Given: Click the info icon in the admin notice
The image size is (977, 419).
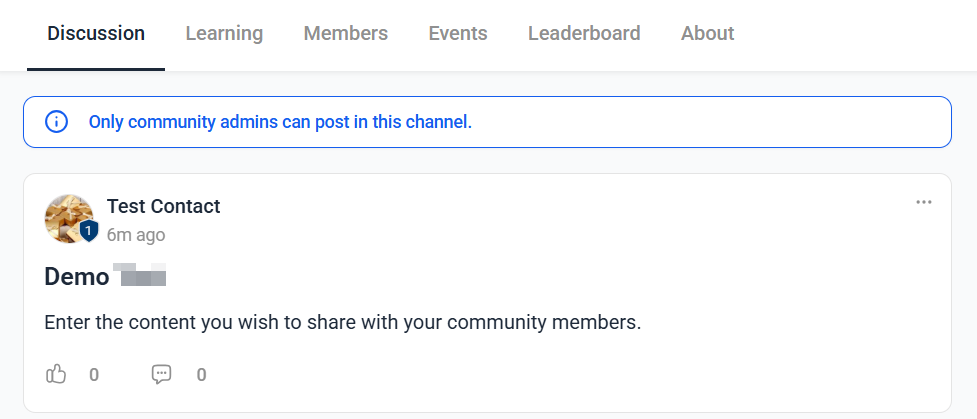Looking at the screenshot, I should tap(57, 122).
